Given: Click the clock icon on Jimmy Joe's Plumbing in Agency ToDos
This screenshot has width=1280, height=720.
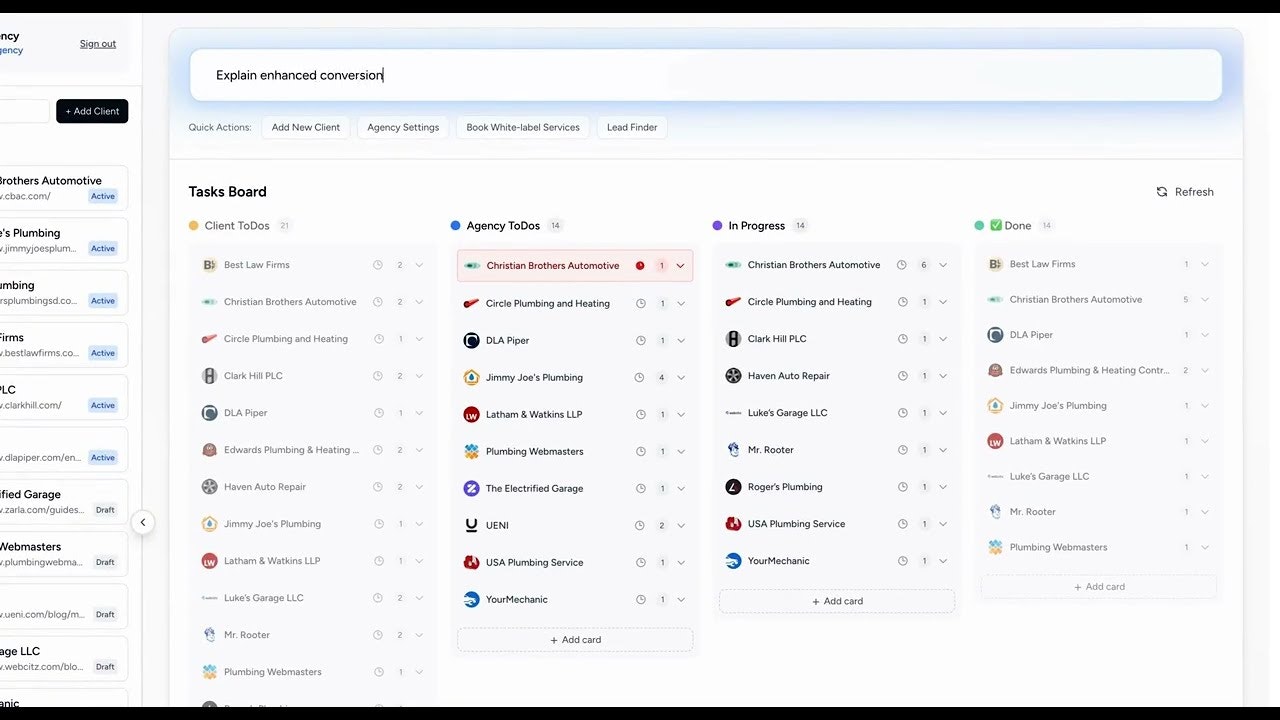Looking at the screenshot, I should pos(640,378).
